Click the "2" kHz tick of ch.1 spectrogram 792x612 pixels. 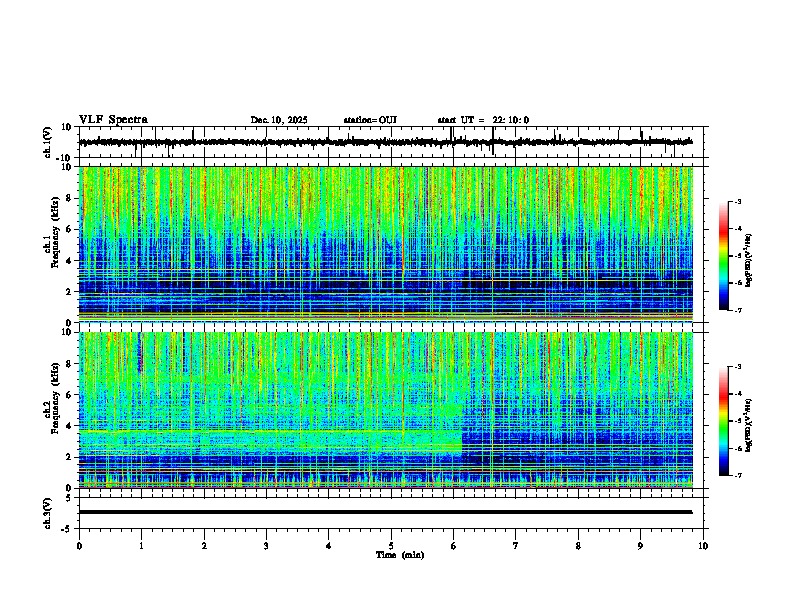coord(70,291)
